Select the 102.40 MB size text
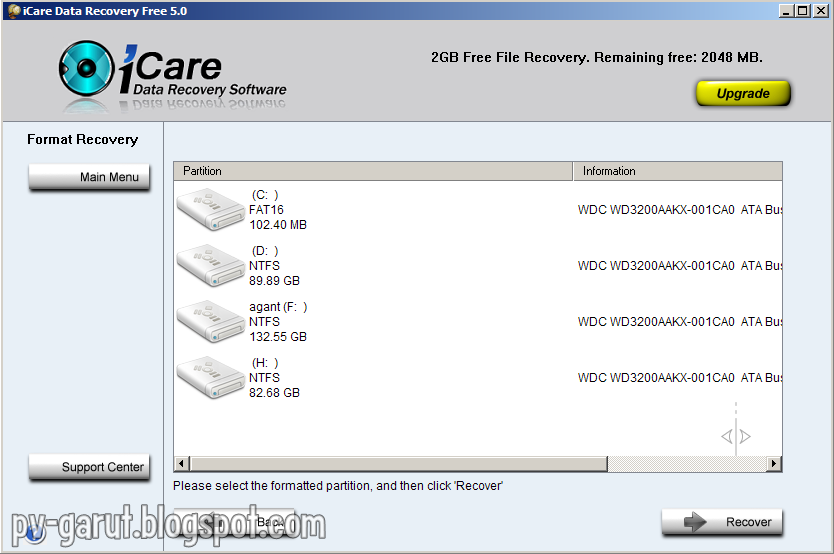 [x=278, y=225]
